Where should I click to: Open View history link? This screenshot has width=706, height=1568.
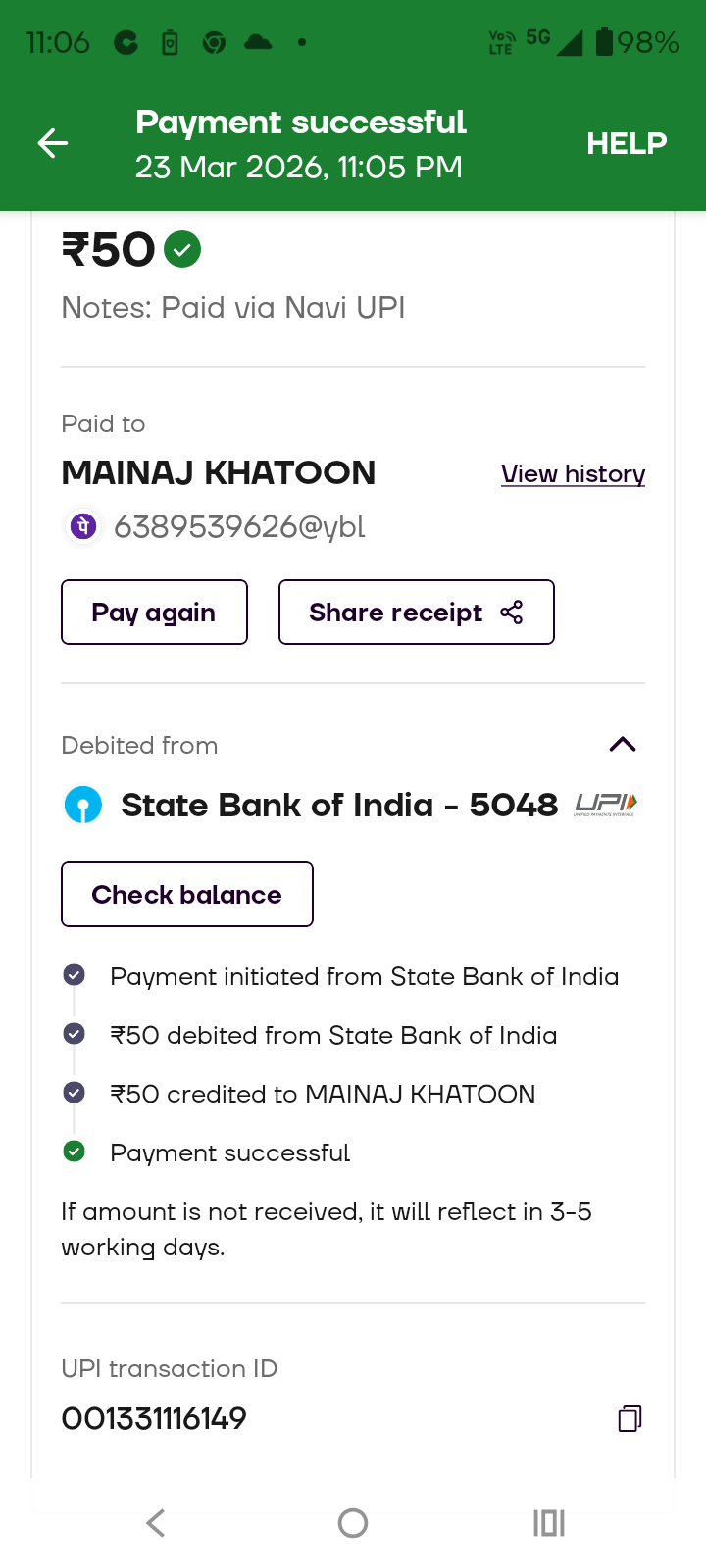click(573, 474)
